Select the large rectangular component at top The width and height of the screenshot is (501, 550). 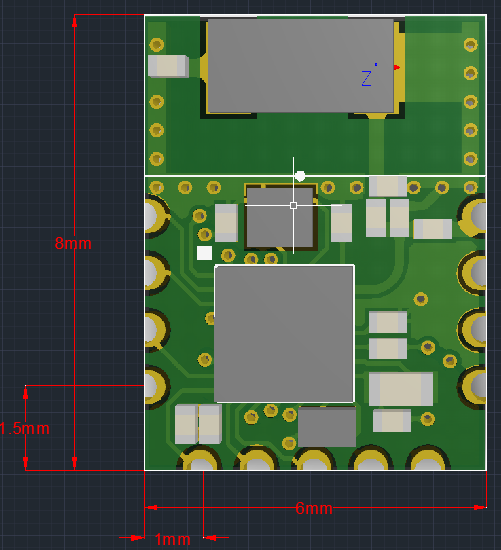click(x=301, y=66)
